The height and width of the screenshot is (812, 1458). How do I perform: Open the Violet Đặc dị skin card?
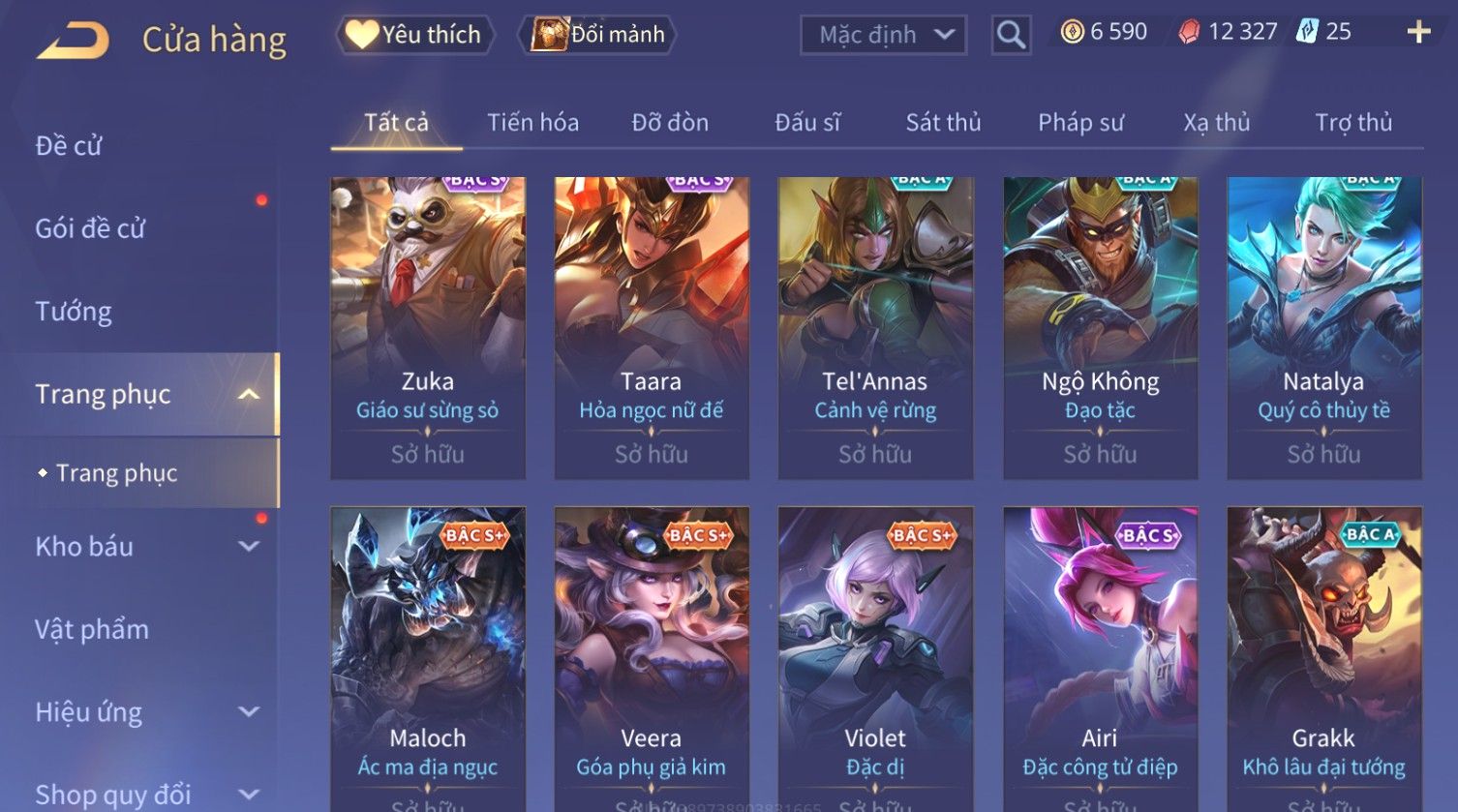point(875,658)
